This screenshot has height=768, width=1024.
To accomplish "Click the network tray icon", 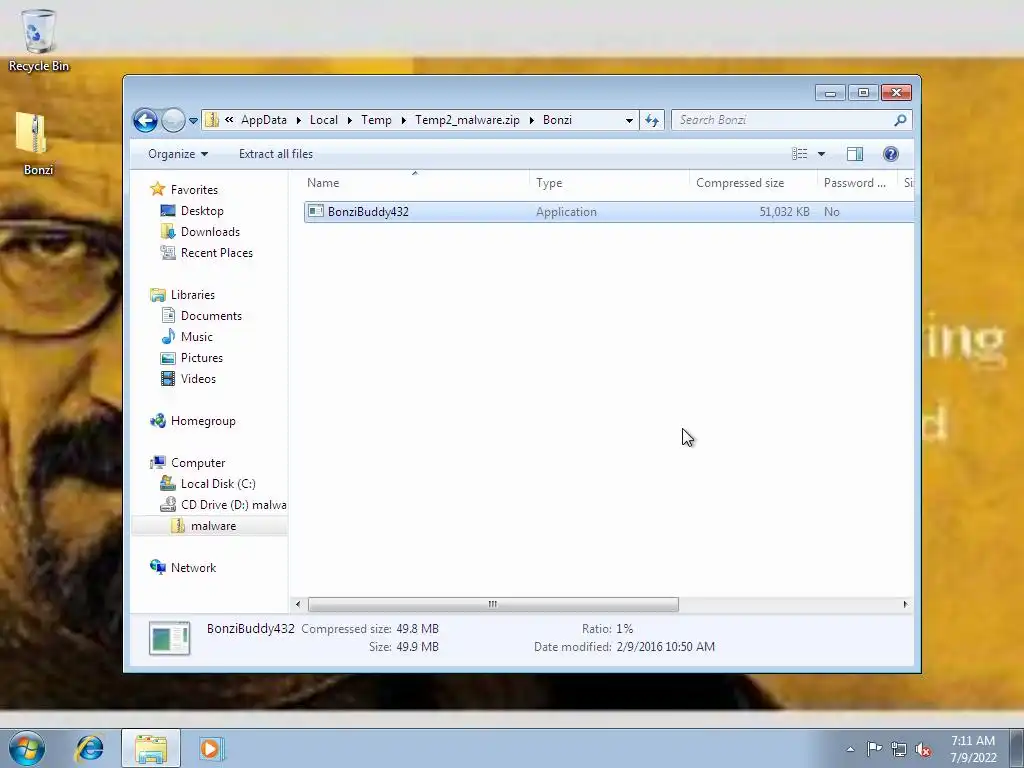I will [x=899, y=749].
